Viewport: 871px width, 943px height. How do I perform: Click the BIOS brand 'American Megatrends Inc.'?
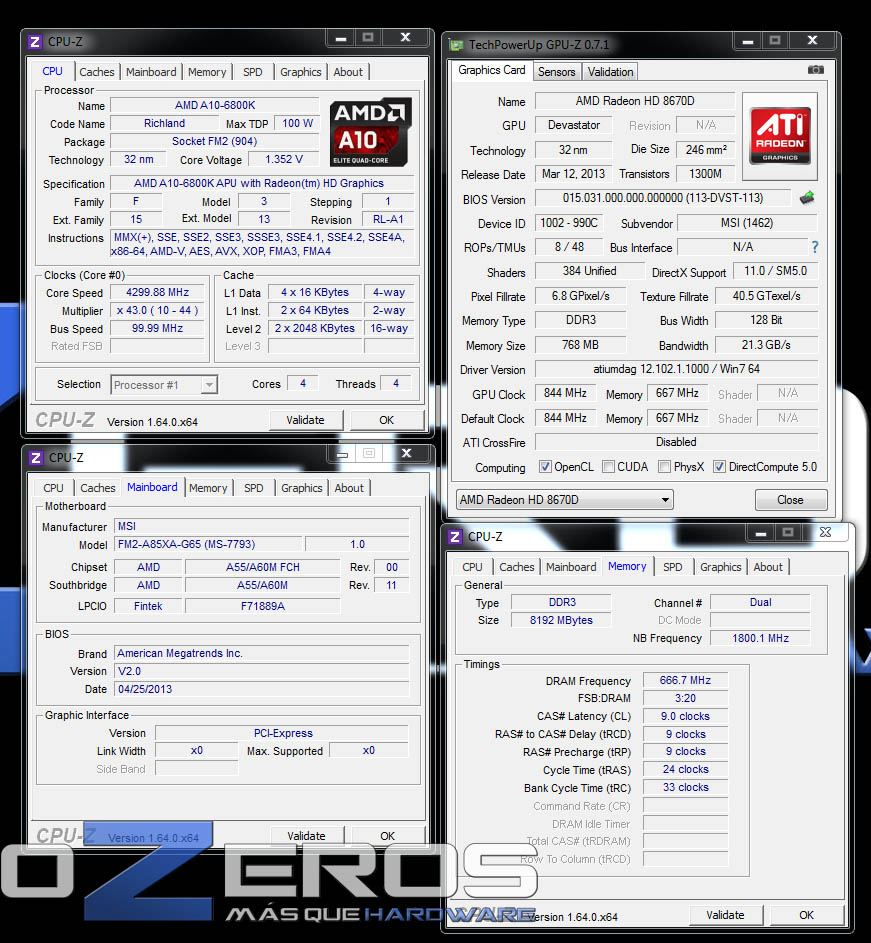(262, 653)
